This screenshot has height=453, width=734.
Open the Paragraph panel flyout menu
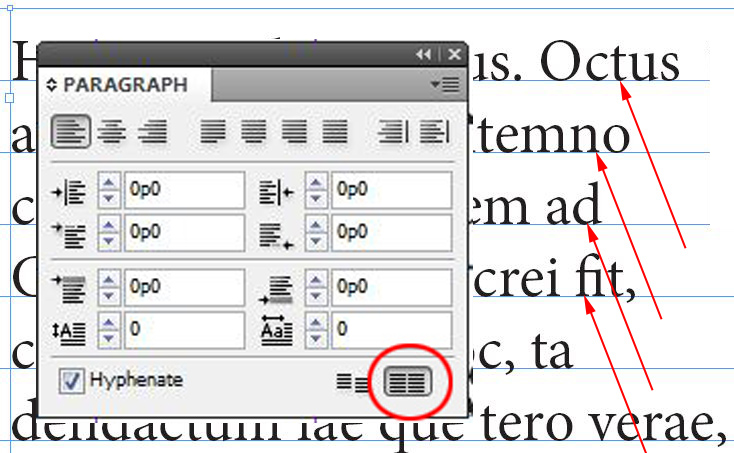[x=444, y=85]
